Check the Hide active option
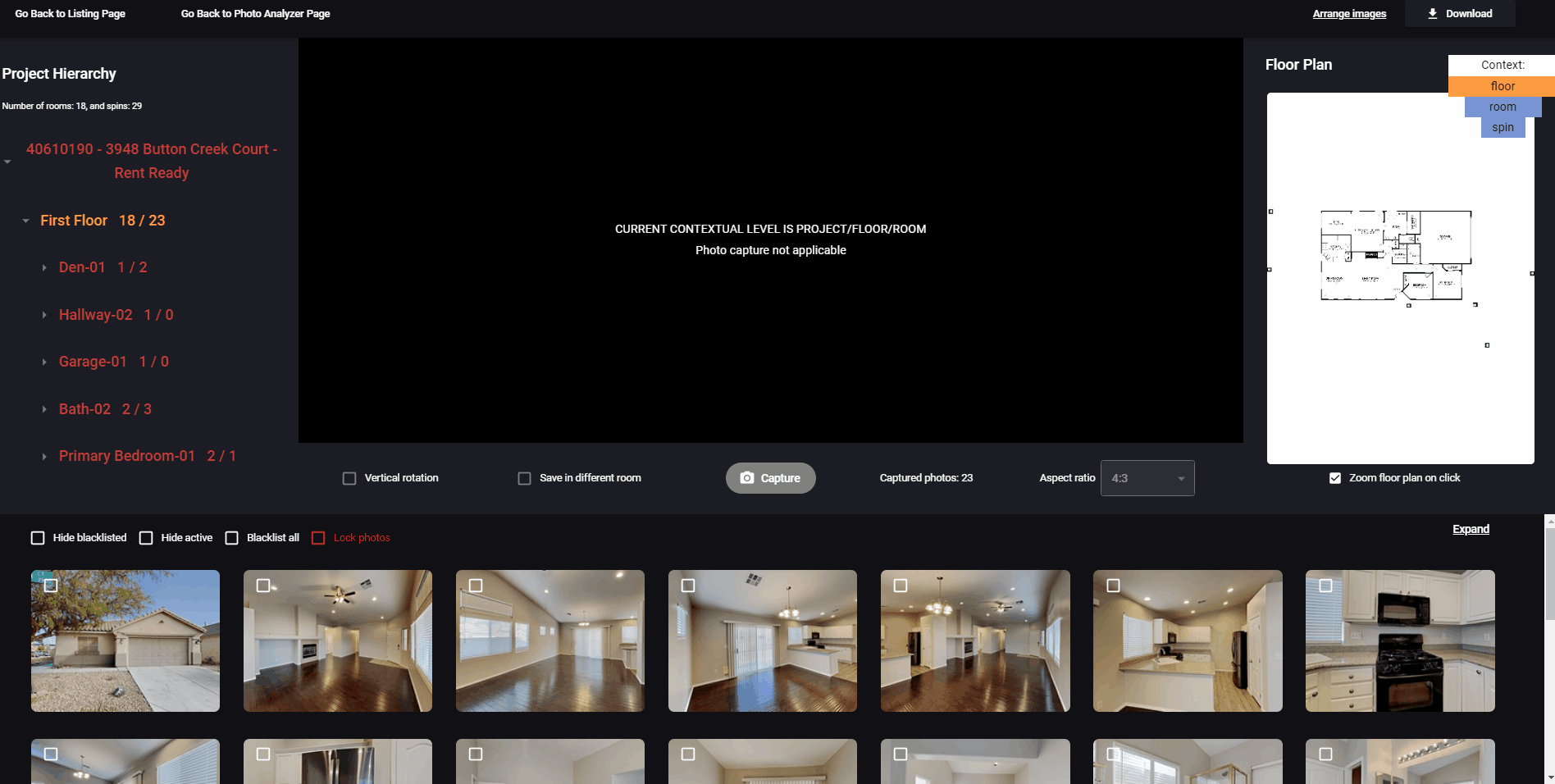Image resolution: width=1555 pixels, height=784 pixels. click(146, 538)
